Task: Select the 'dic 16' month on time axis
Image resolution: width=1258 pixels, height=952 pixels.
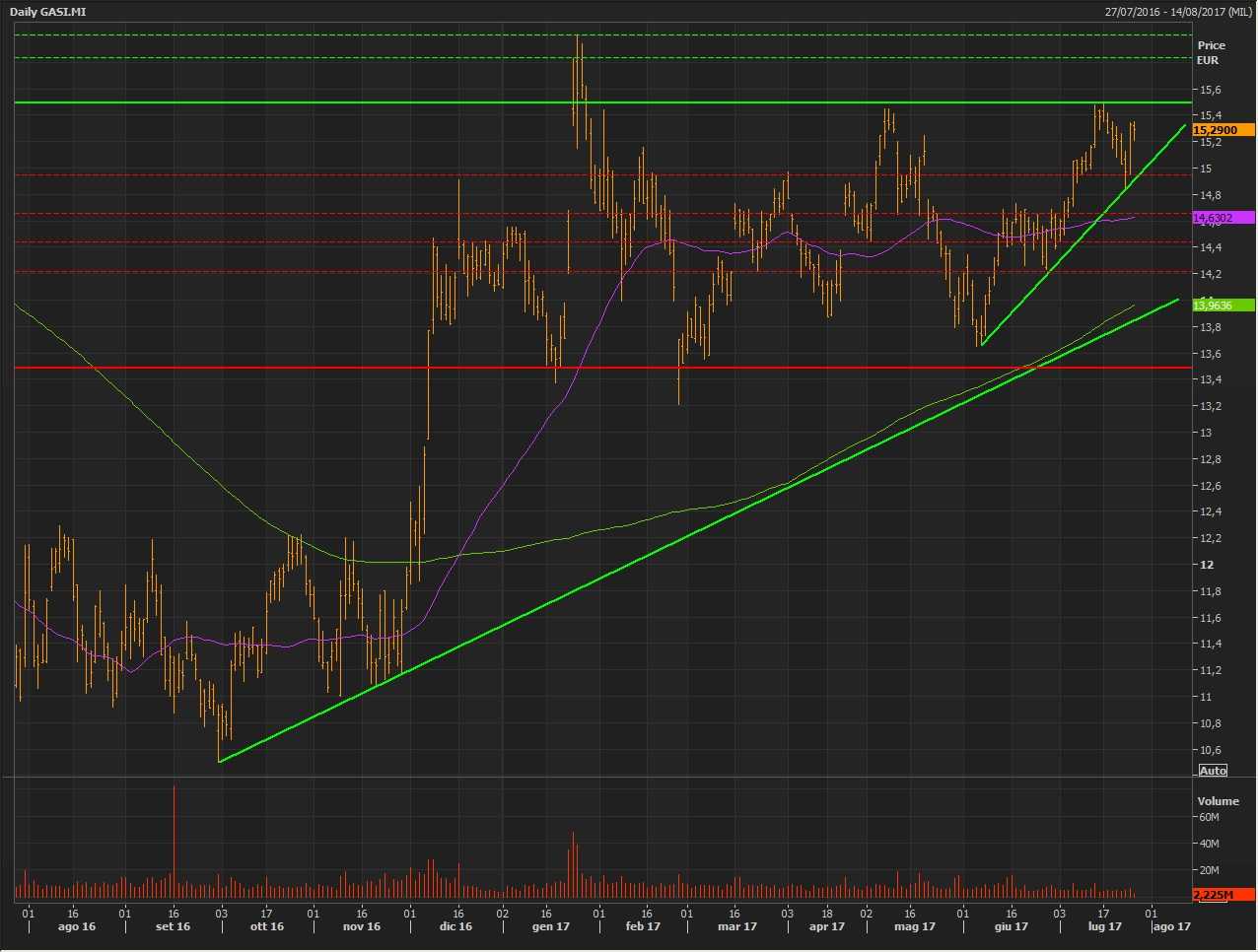Action: pos(455,926)
